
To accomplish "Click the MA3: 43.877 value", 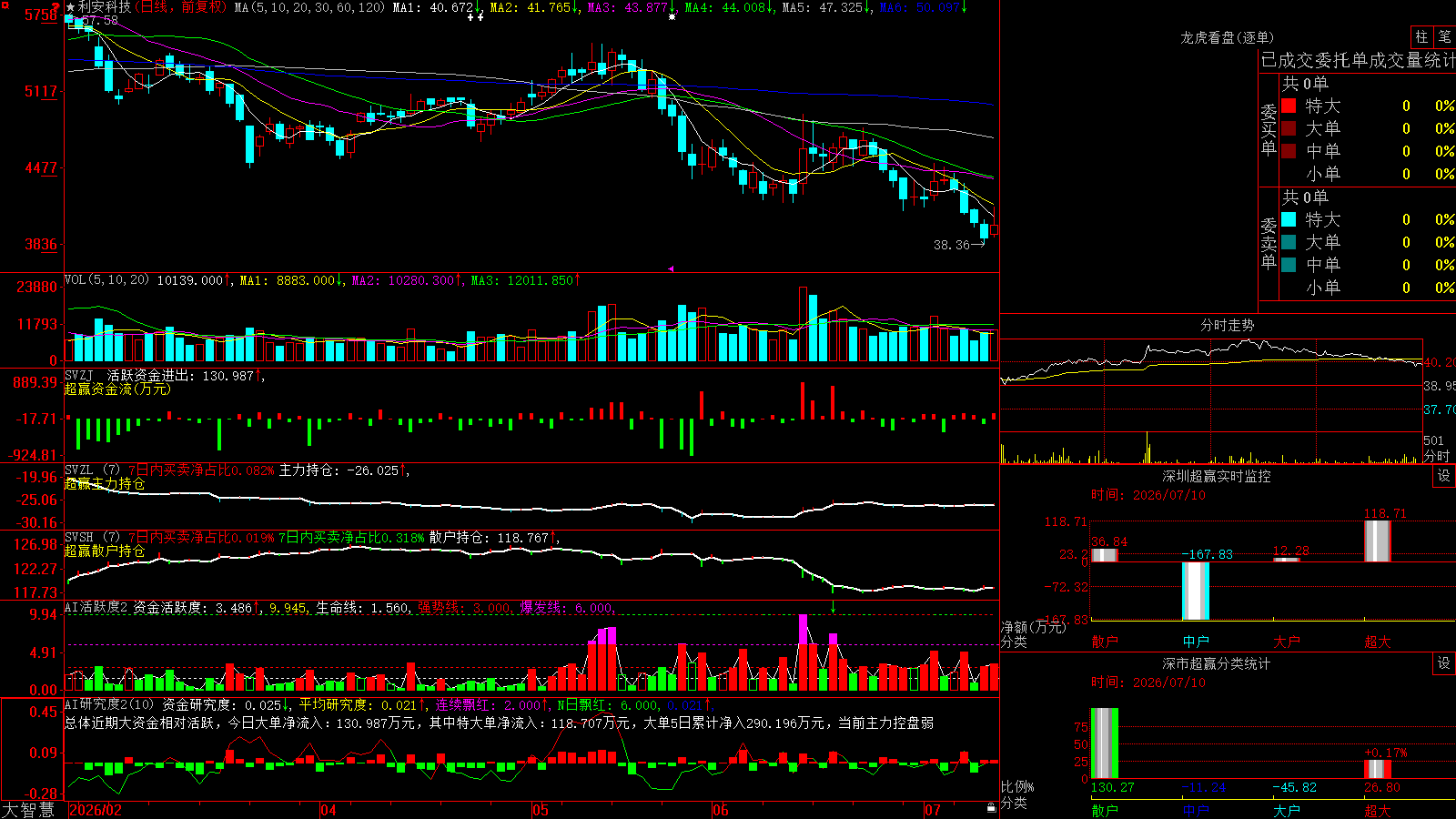I will [628, 7].
